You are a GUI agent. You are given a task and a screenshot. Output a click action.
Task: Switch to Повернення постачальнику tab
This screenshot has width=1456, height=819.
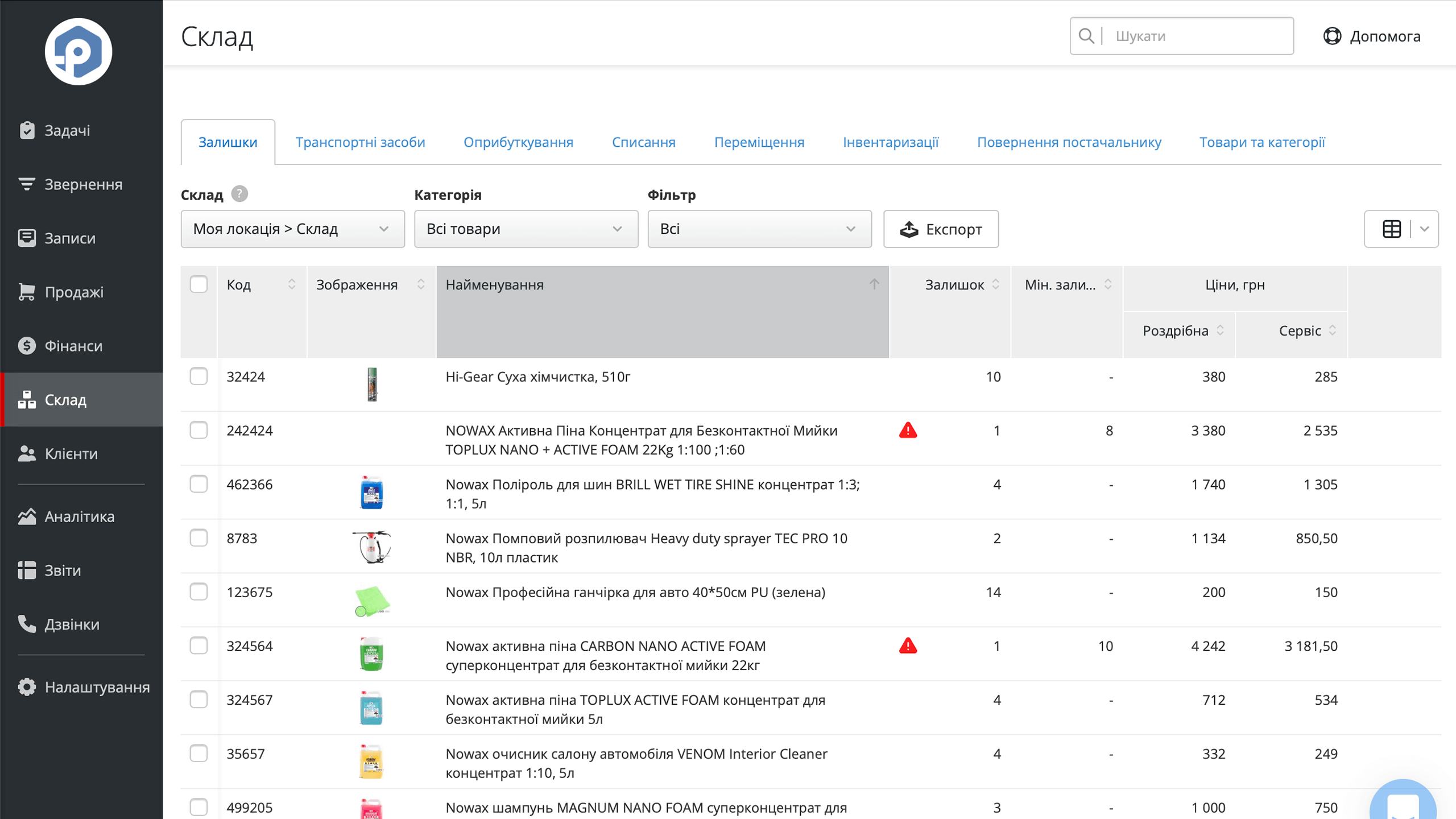point(1069,142)
